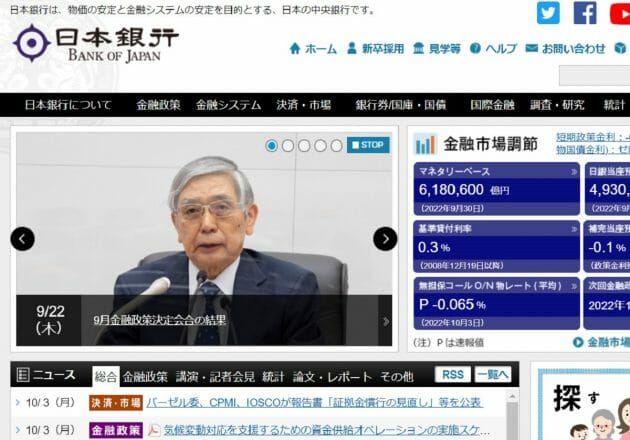This screenshot has height=440, width=630.
Task: Open 金融政策 in main navigation
Action: pyautogui.click(x=158, y=105)
